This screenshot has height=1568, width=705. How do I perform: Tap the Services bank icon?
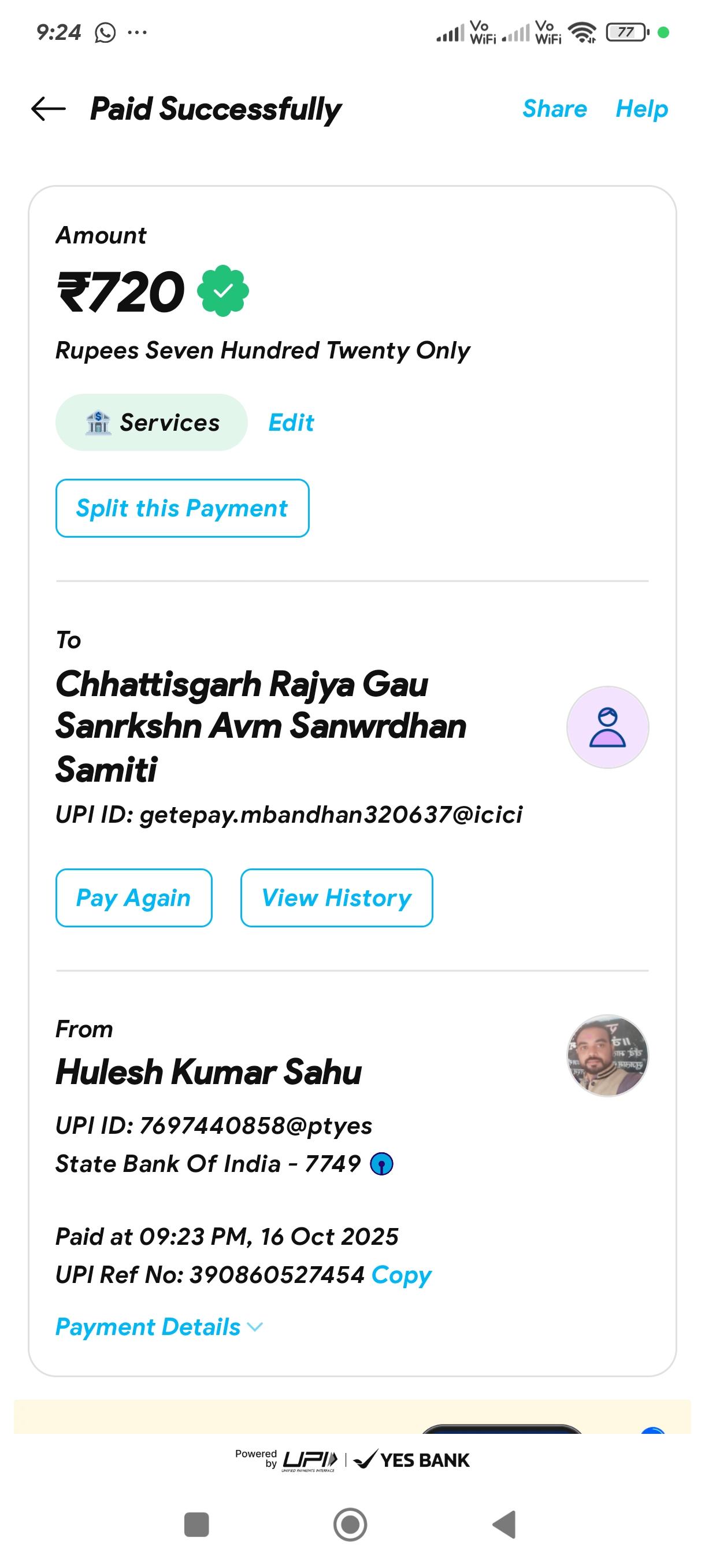tap(98, 423)
